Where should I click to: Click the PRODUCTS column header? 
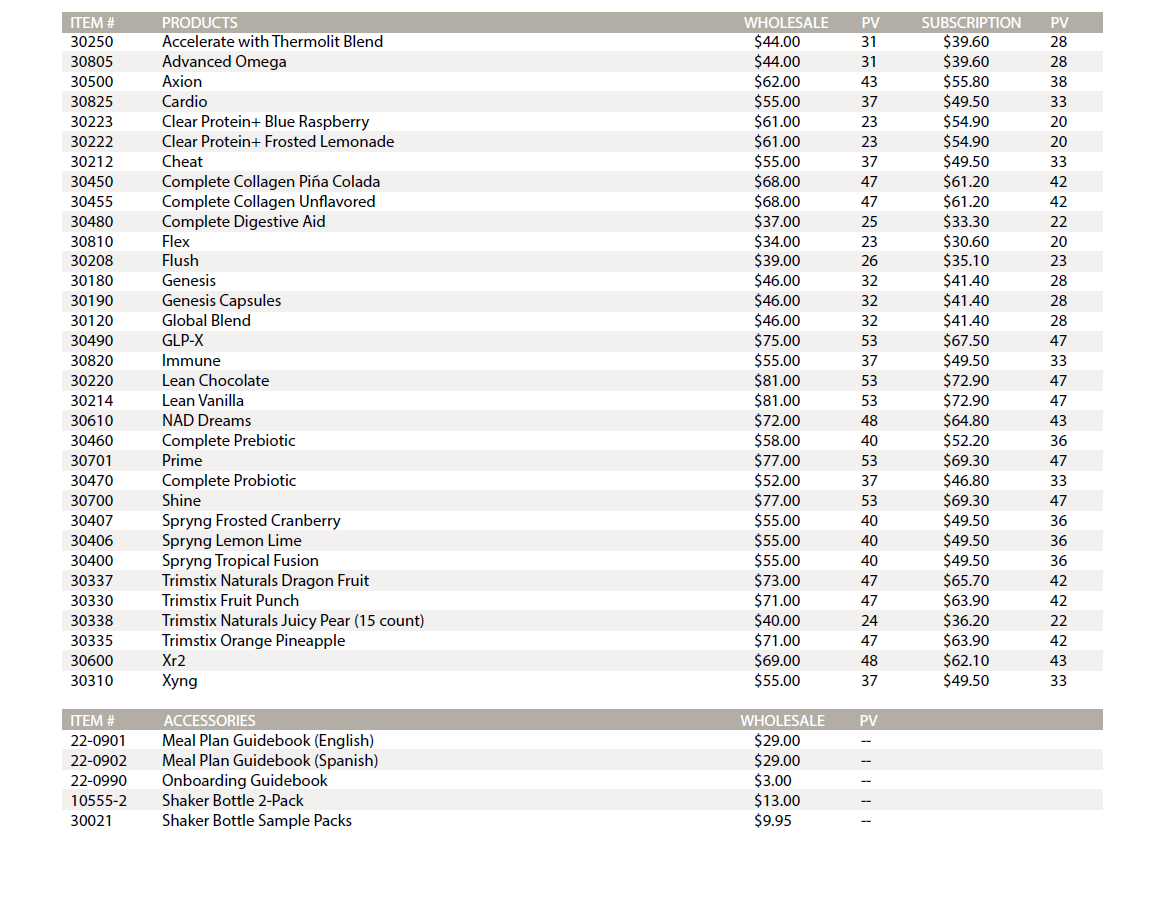(199, 23)
